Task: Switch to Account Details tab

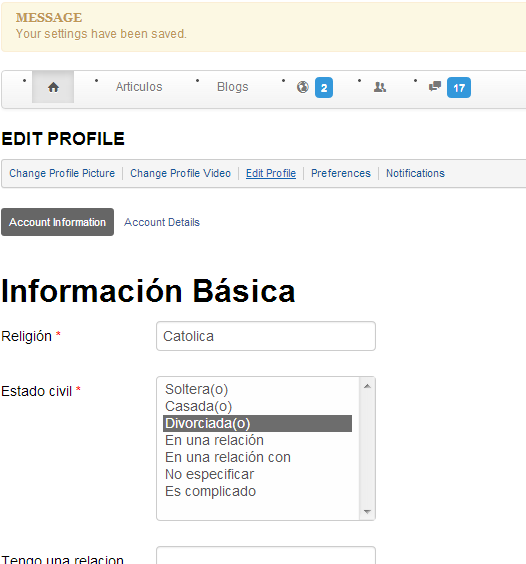Action: 162,222
